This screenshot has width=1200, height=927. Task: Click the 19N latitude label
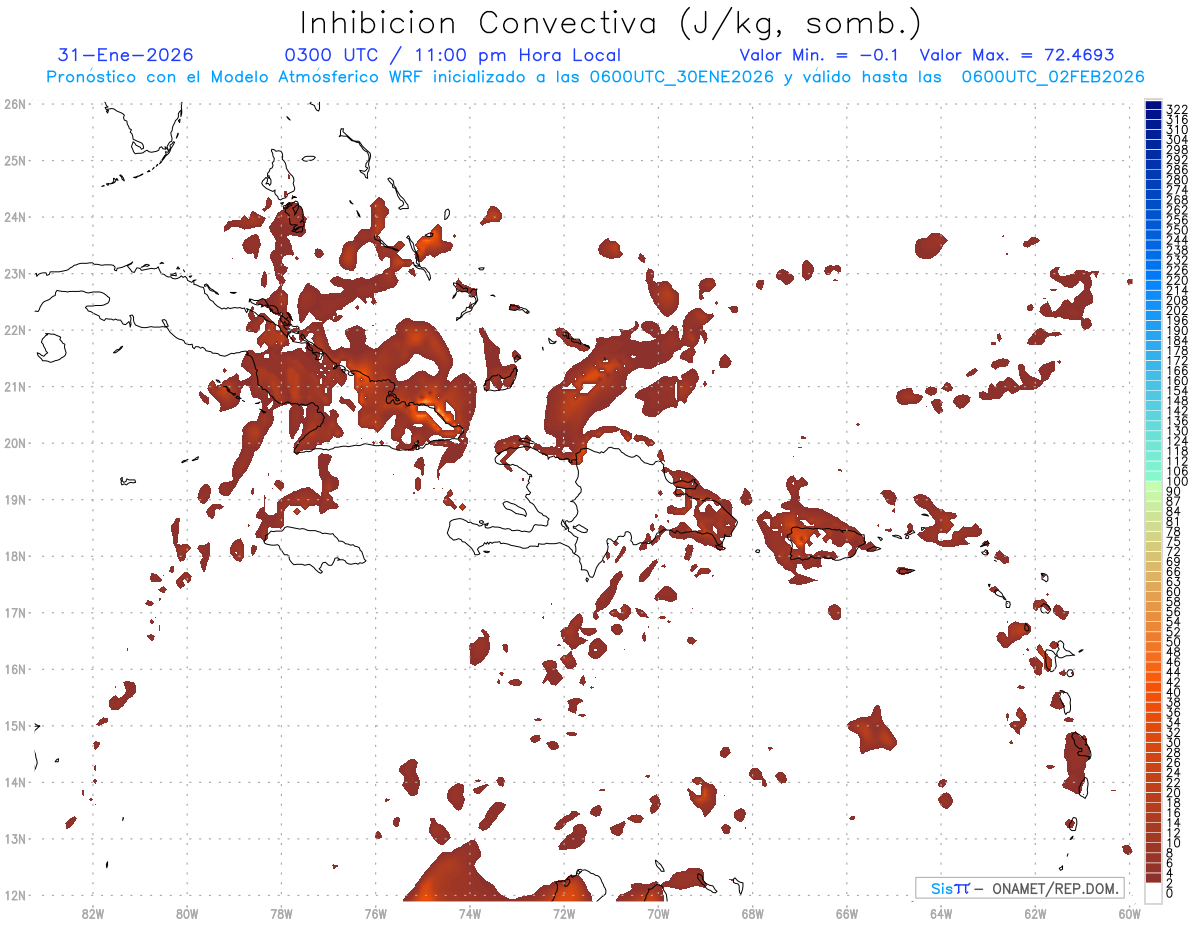click(15, 499)
